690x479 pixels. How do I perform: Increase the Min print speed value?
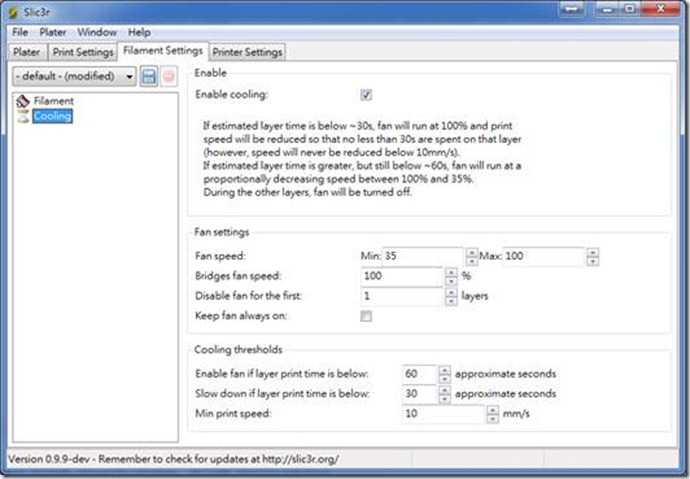point(492,410)
